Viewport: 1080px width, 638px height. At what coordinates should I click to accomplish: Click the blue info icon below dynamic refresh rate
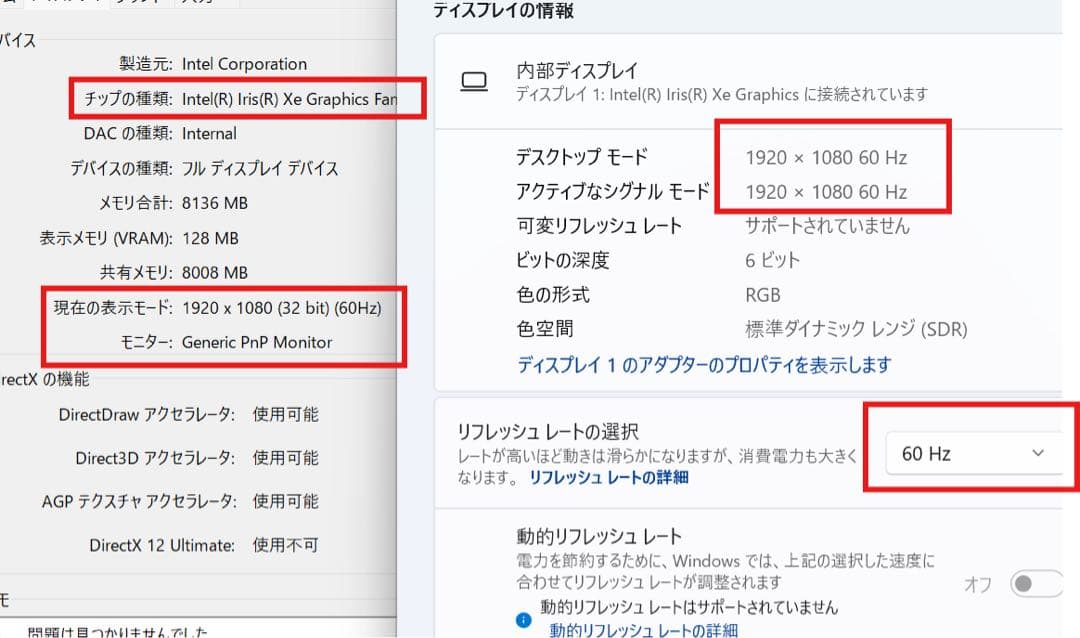tap(523, 620)
